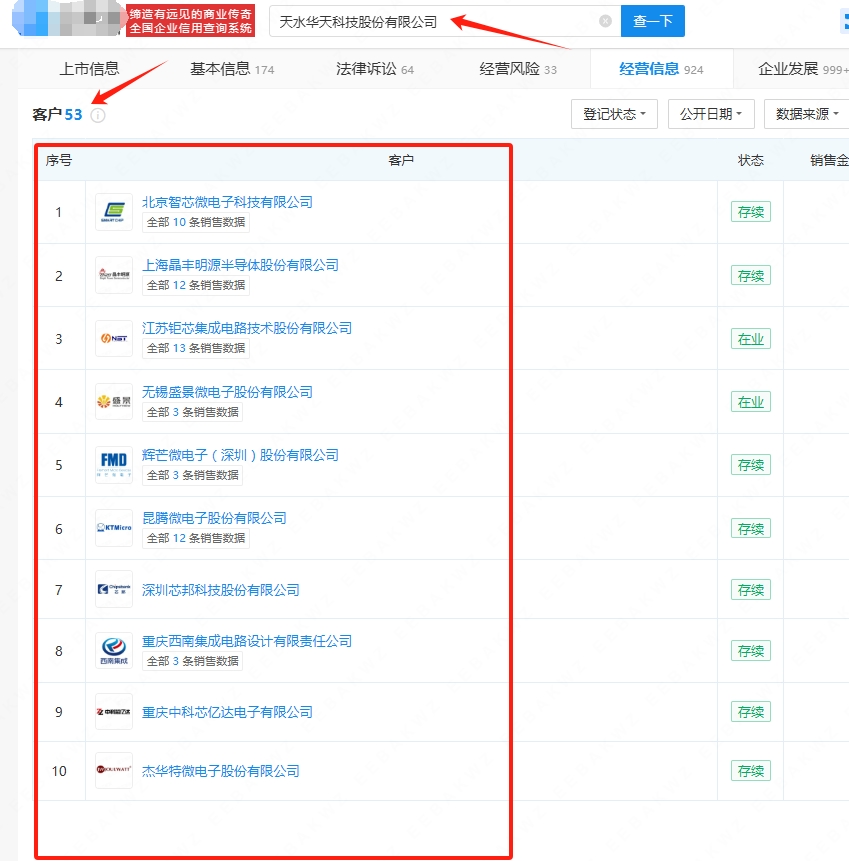
Task: Click the info icon next to 客户 53
Action: tap(98, 115)
